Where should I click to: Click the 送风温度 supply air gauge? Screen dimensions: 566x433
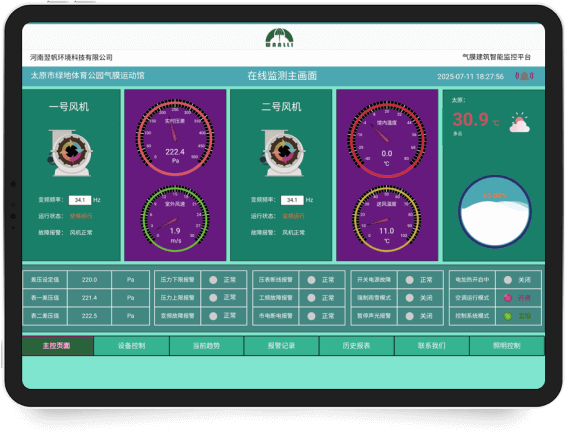coord(387,219)
